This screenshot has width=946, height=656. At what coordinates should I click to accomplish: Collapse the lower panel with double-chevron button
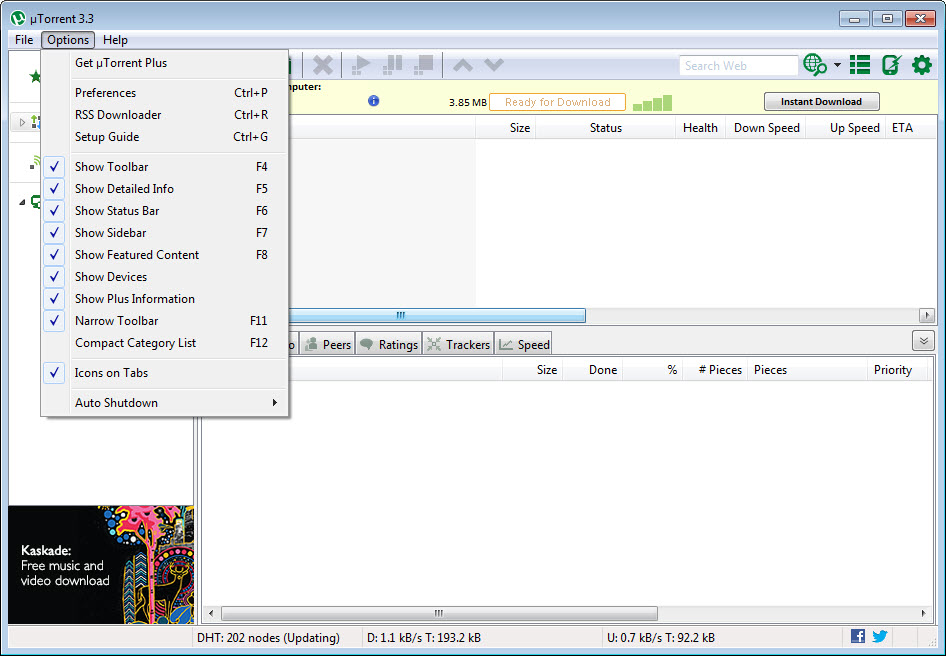pyautogui.click(x=922, y=340)
